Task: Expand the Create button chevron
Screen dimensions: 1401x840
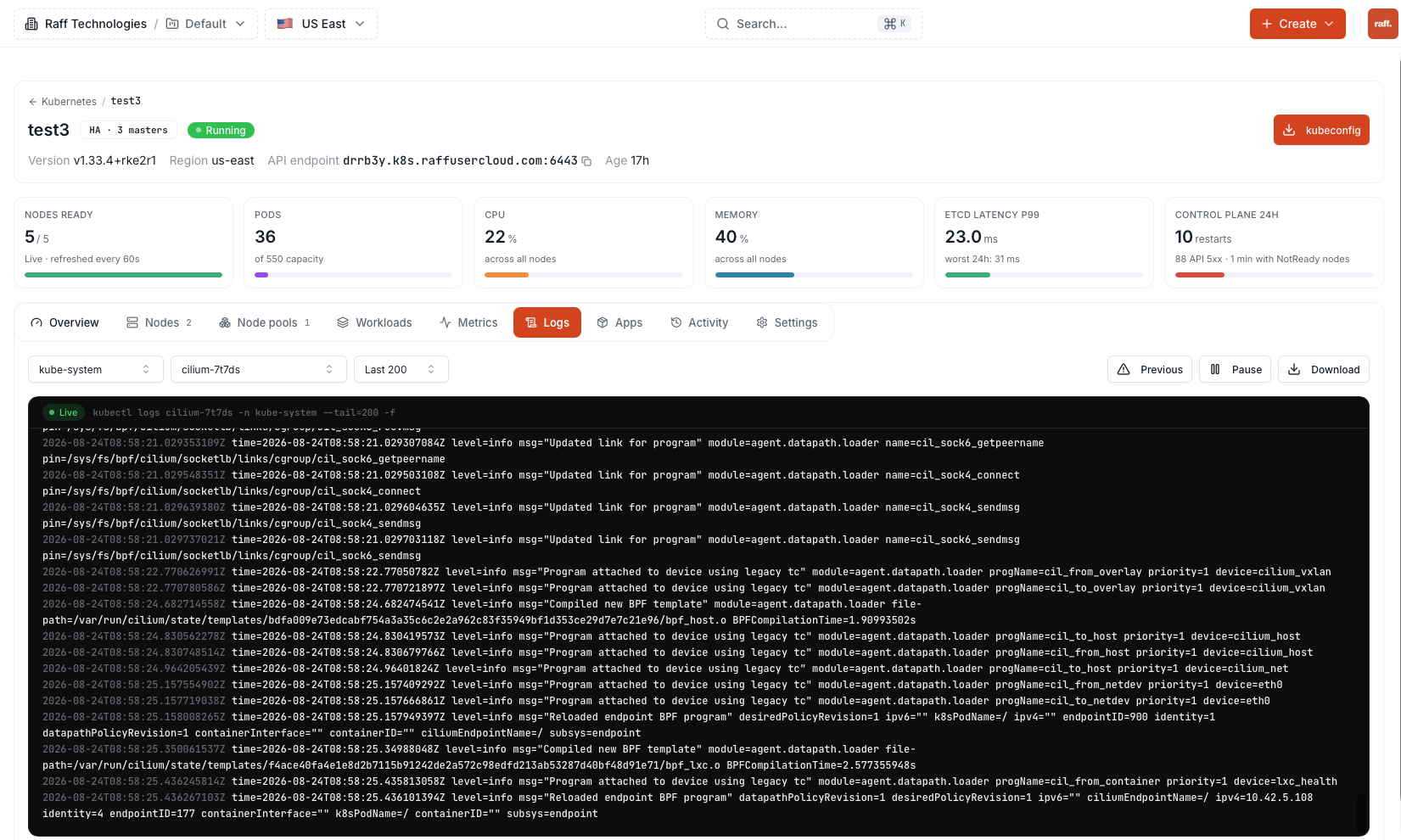Action: [1329, 24]
